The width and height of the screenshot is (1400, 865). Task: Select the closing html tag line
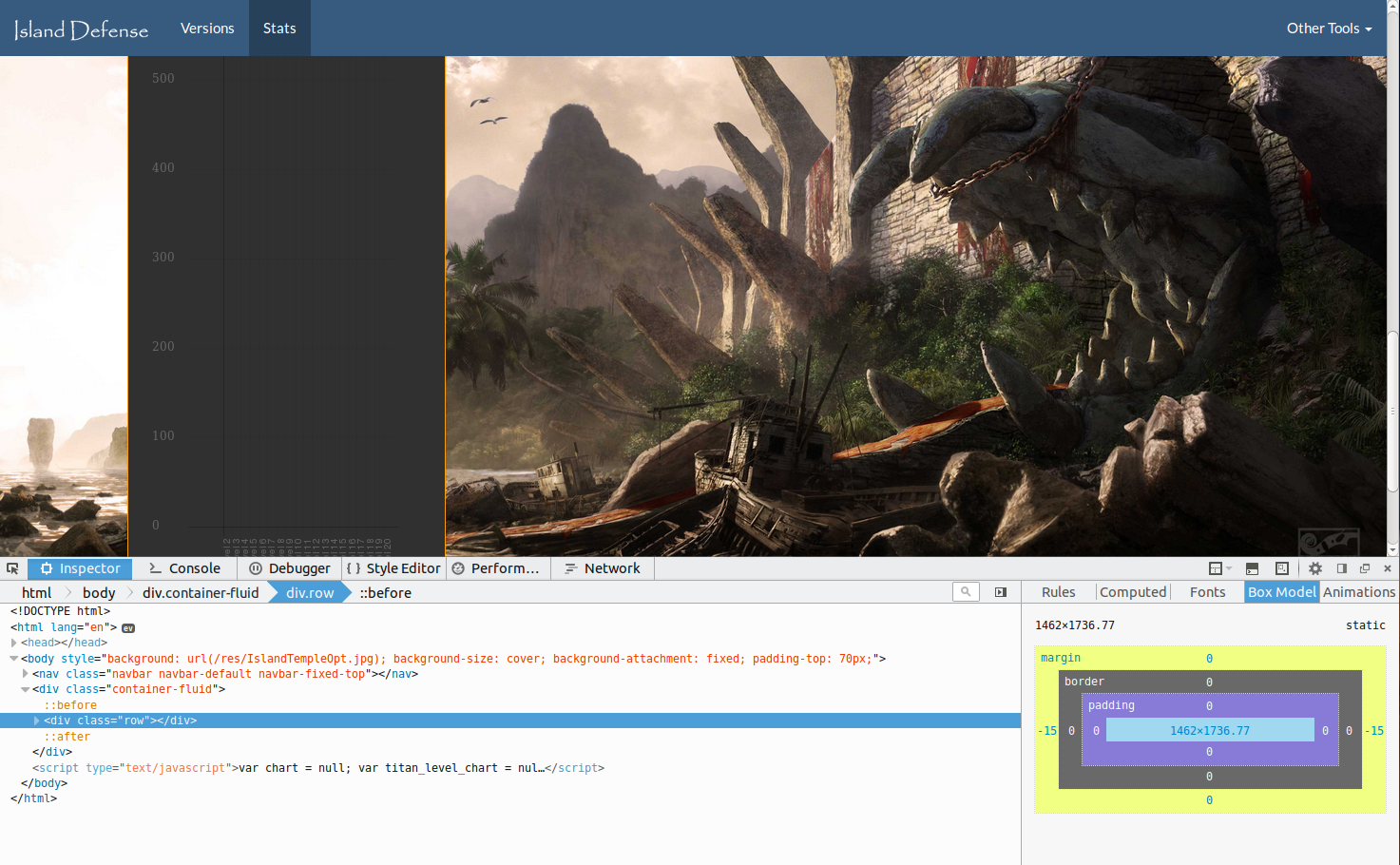(x=33, y=798)
